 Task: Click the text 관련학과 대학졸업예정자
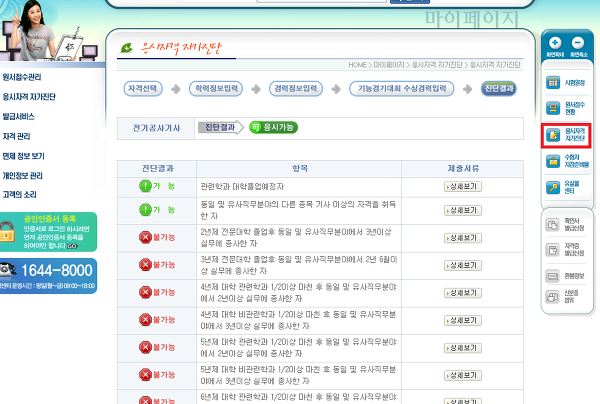pyautogui.click(x=242, y=187)
